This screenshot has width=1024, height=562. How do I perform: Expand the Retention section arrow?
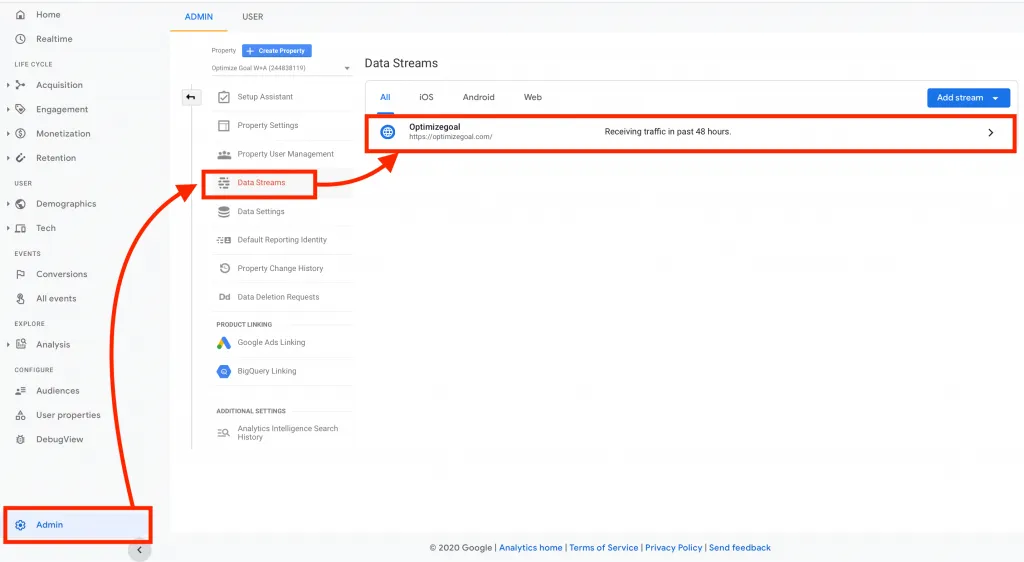click(x=8, y=158)
